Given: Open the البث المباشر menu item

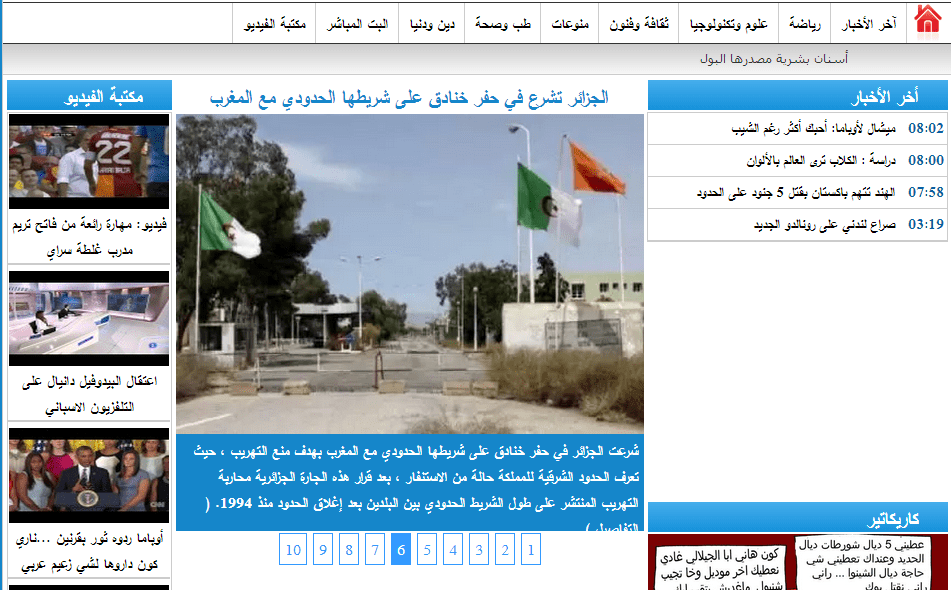Looking at the screenshot, I should (357, 24).
